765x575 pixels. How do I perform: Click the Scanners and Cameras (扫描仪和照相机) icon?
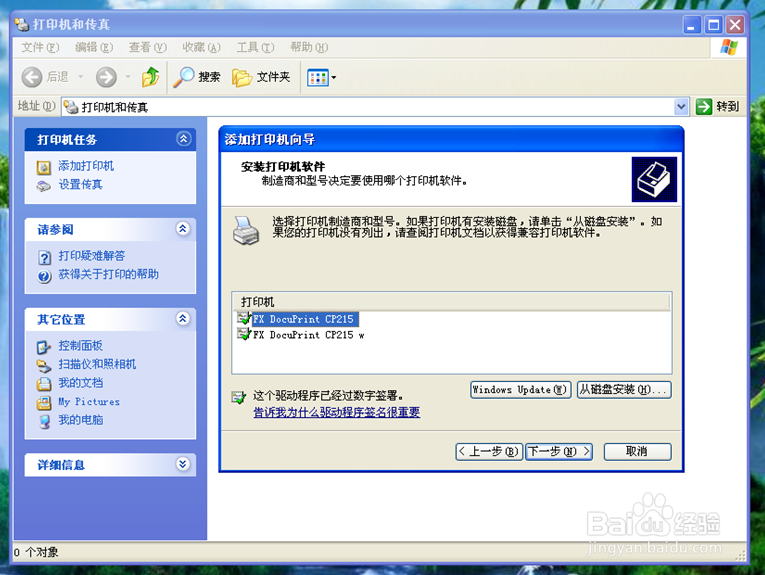[x=44, y=366]
